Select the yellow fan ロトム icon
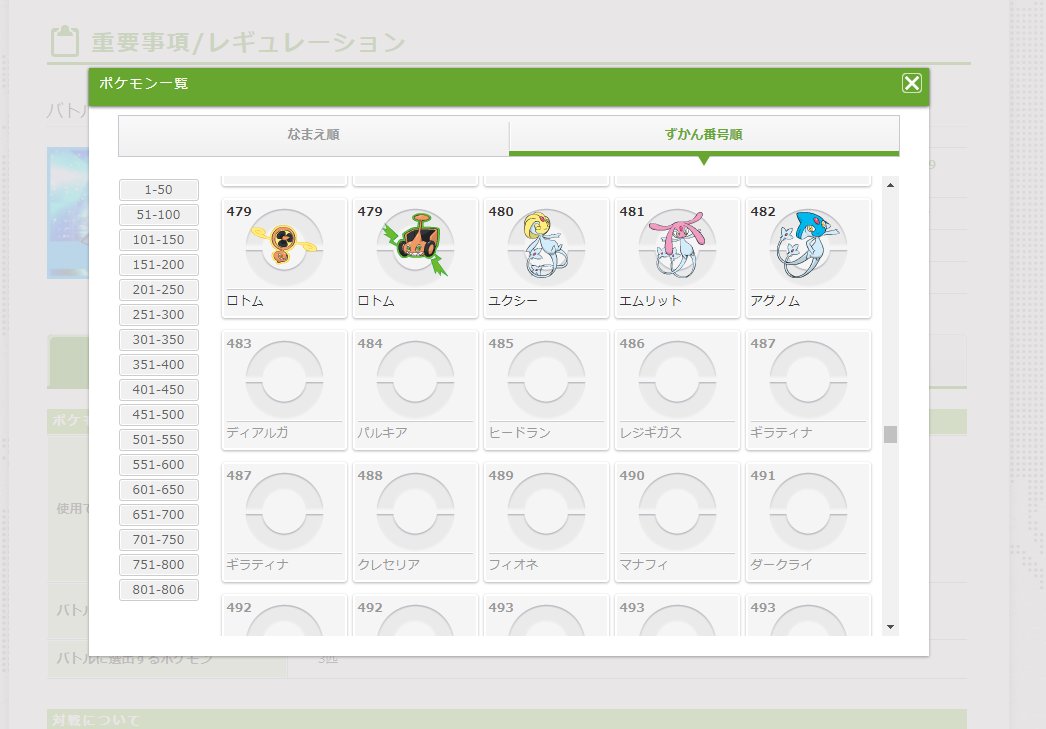Viewport: 1046px width, 729px height. click(x=284, y=245)
